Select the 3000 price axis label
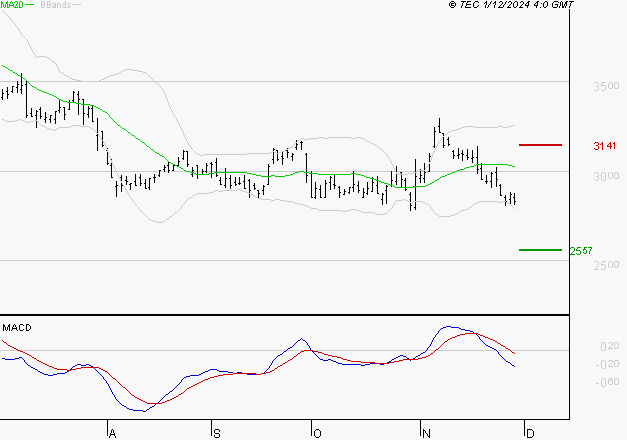 tap(604, 177)
